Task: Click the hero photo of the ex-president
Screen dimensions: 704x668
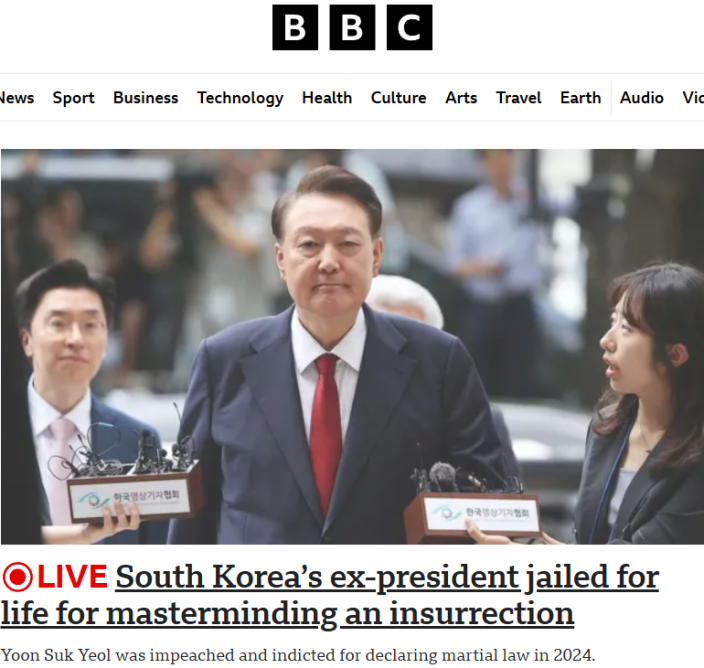Action: tap(352, 347)
